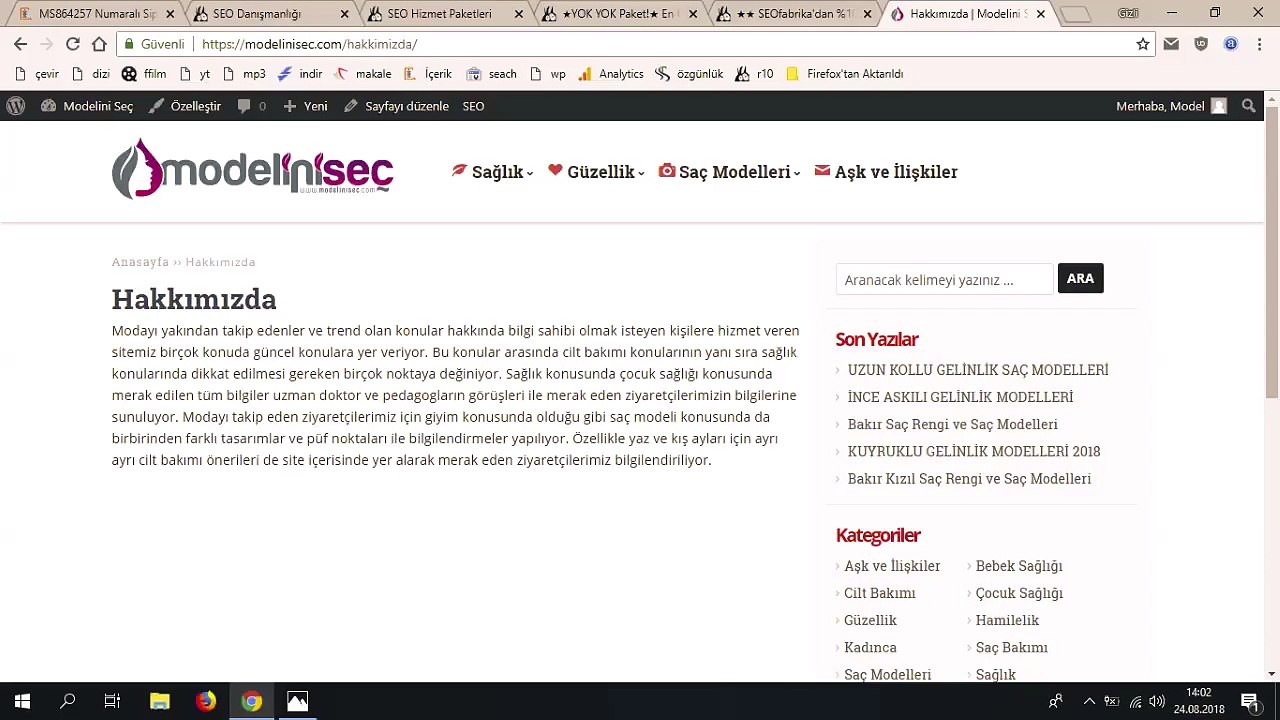Click the taskbar clock showing 14:02
The width and height of the screenshot is (1280, 720).
coord(1199,701)
